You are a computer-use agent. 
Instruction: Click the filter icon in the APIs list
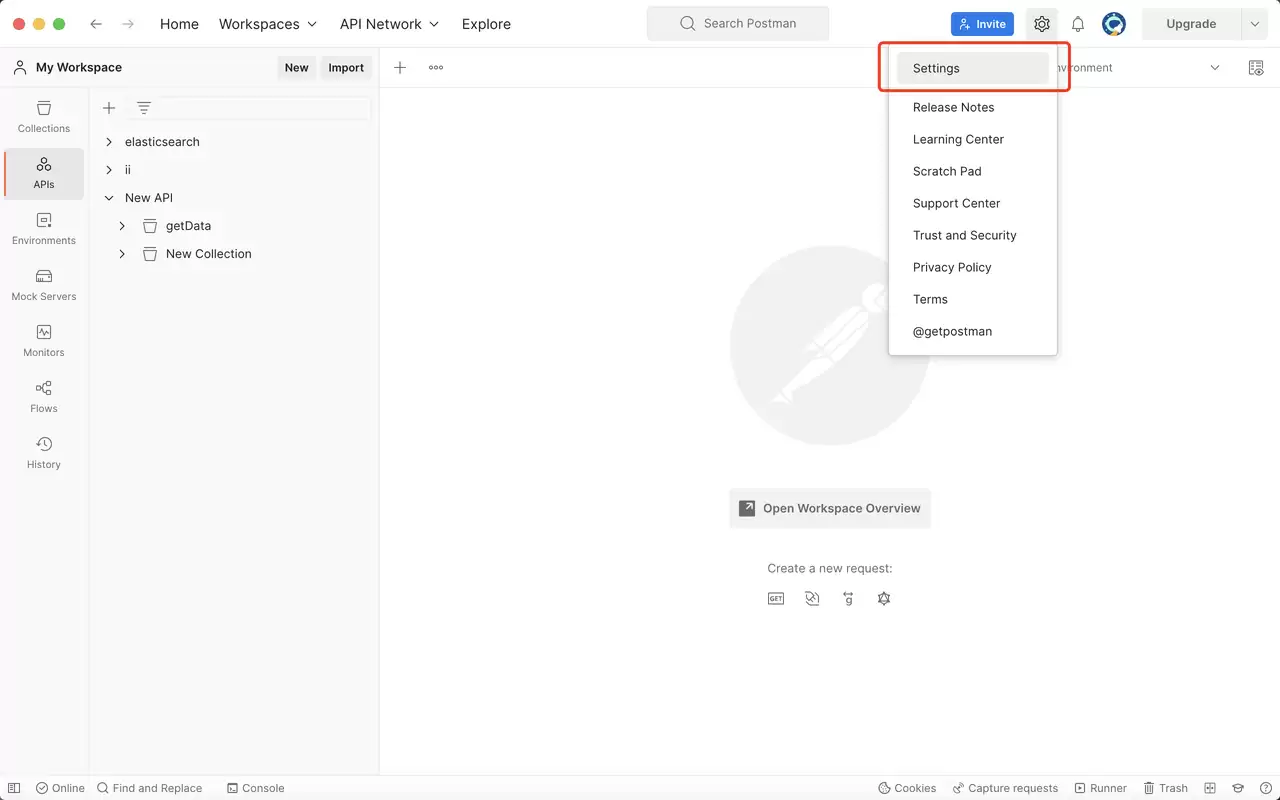click(x=144, y=108)
